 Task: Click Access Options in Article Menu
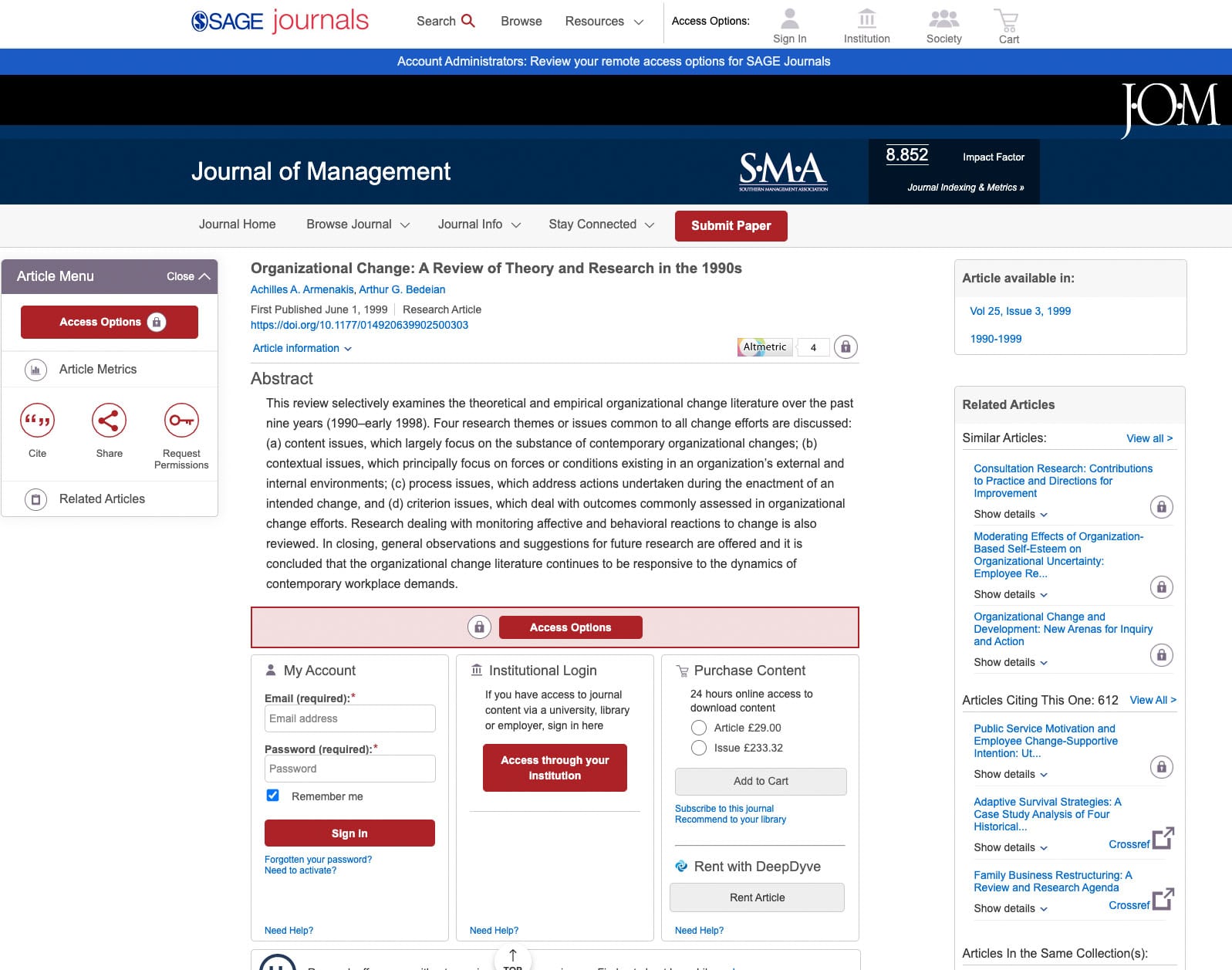[x=110, y=322]
